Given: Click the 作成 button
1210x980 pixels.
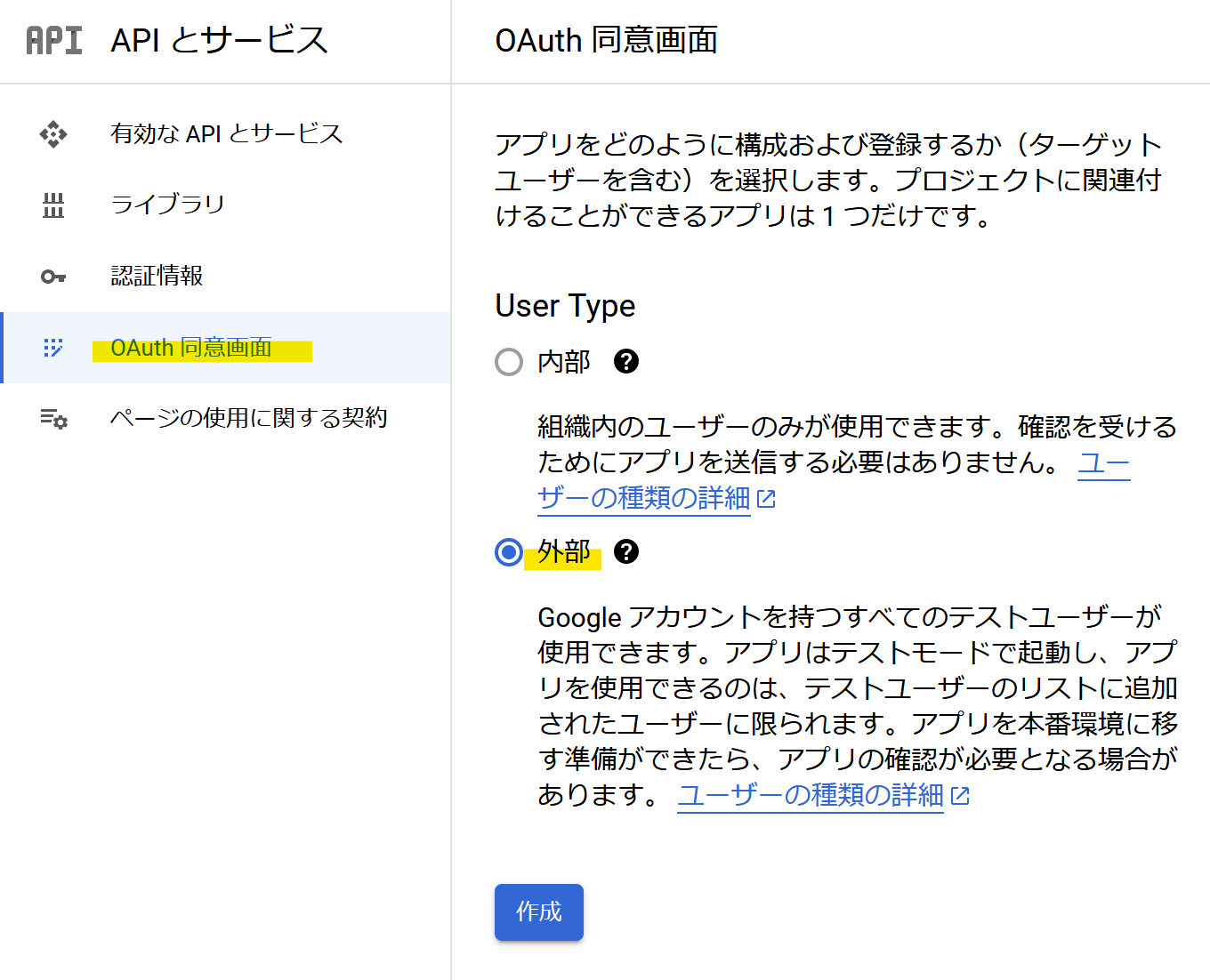Looking at the screenshot, I should [x=539, y=912].
